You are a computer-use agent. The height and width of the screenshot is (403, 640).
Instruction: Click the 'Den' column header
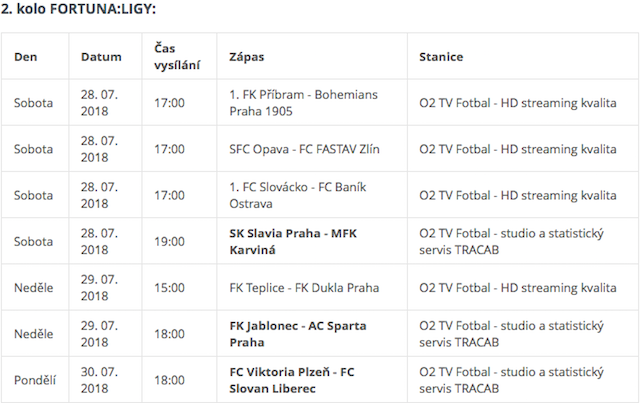coord(25,57)
